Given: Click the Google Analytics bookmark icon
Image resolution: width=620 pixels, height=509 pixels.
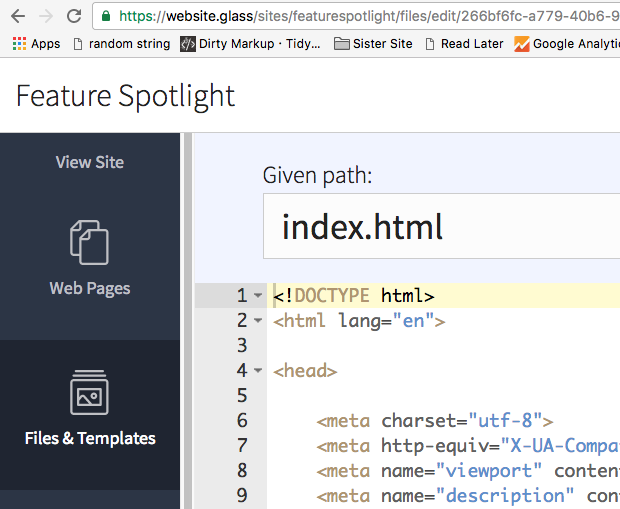Looking at the screenshot, I should pos(522,44).
